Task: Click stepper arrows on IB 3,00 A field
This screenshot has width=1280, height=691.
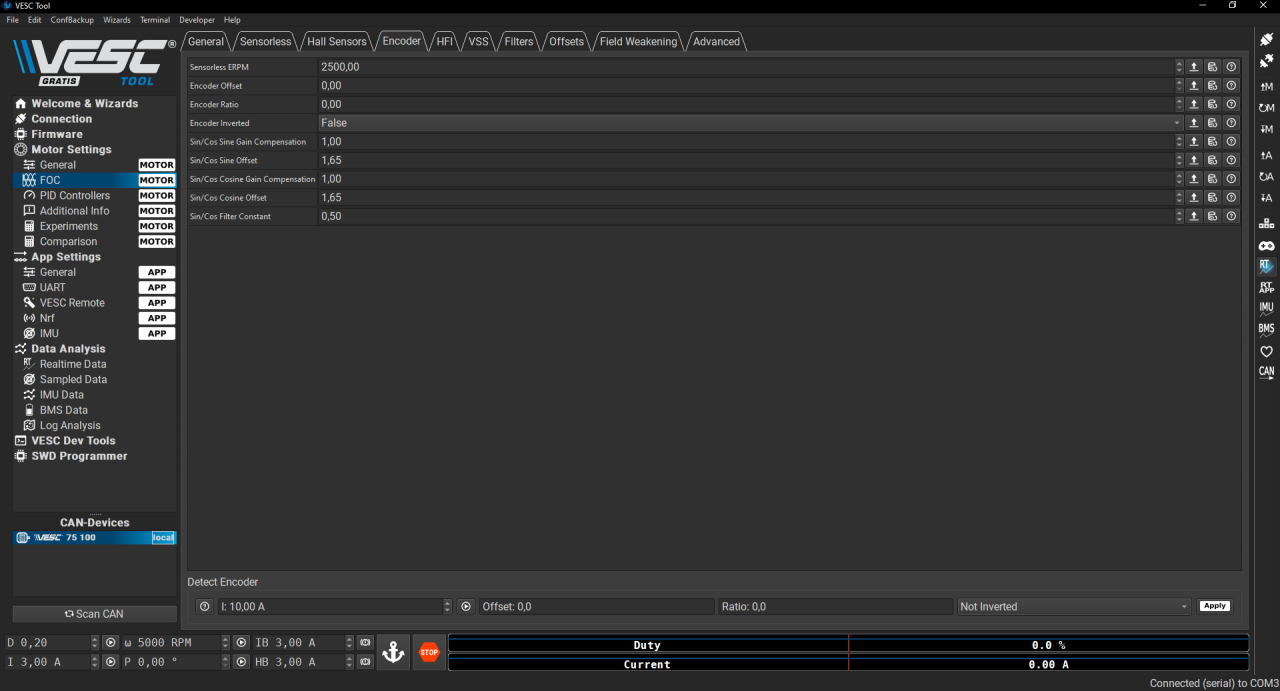Action: pos(349,643)
